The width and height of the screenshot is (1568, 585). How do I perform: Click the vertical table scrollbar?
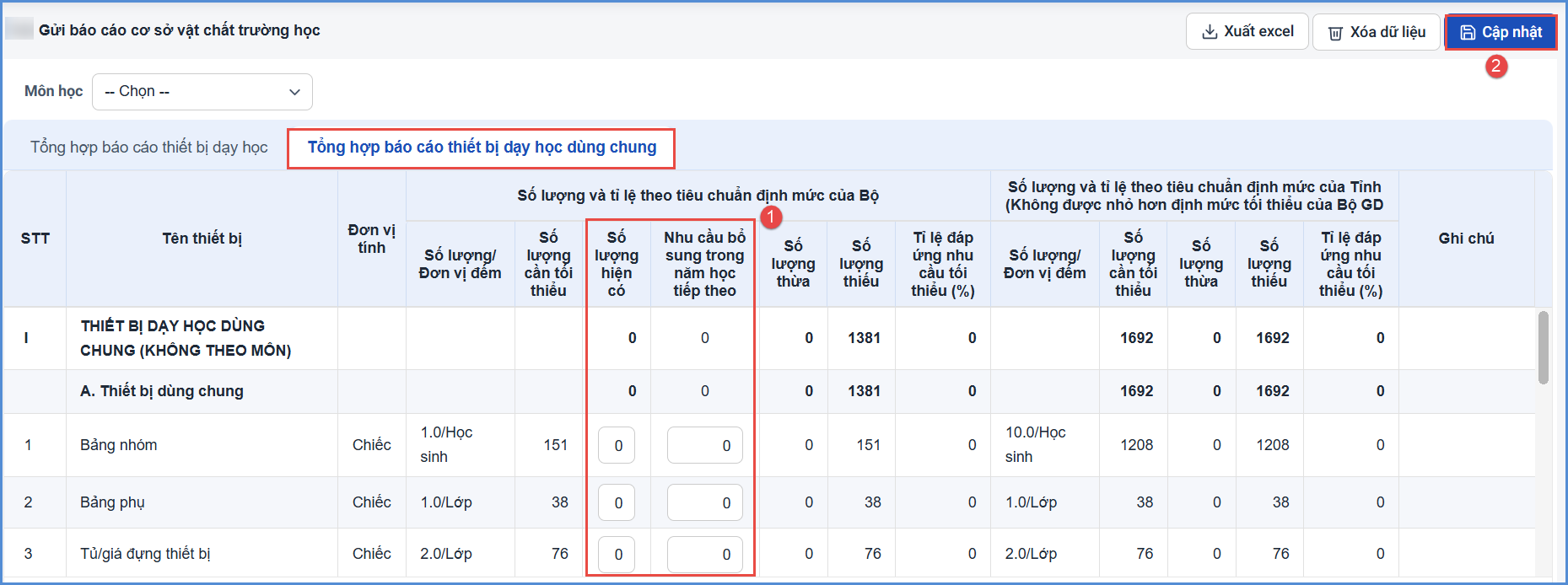coord(1544,347)
